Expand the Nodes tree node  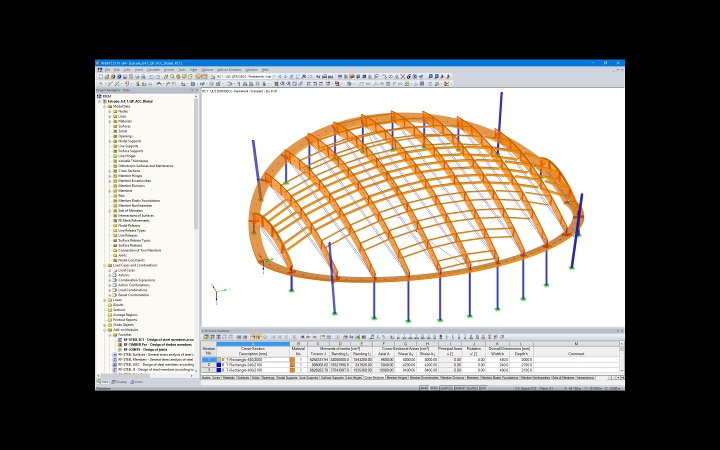(x=110, y=112)
